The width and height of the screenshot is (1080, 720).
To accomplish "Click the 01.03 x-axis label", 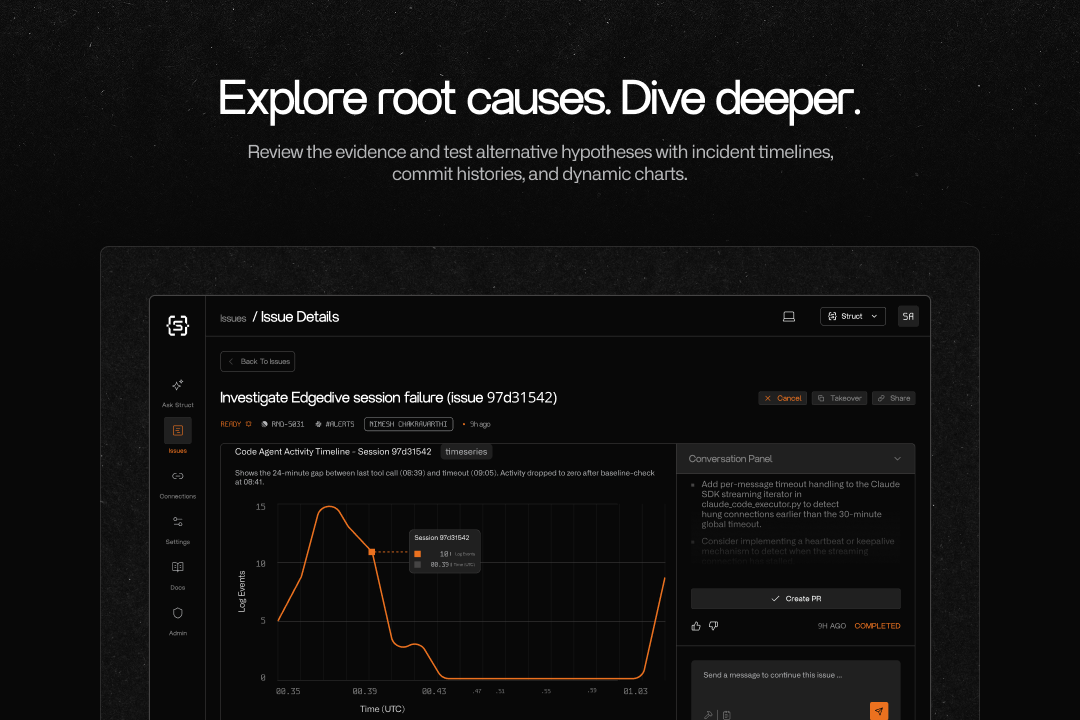I will (635, 691).
